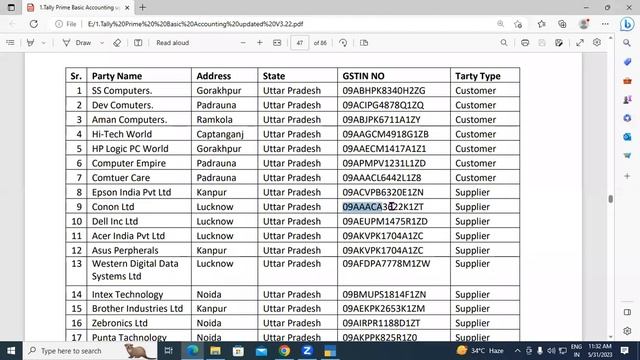Open Microsoft 365 icon in Edge sidebar
The image size is (640, 360).
[627, 118]
